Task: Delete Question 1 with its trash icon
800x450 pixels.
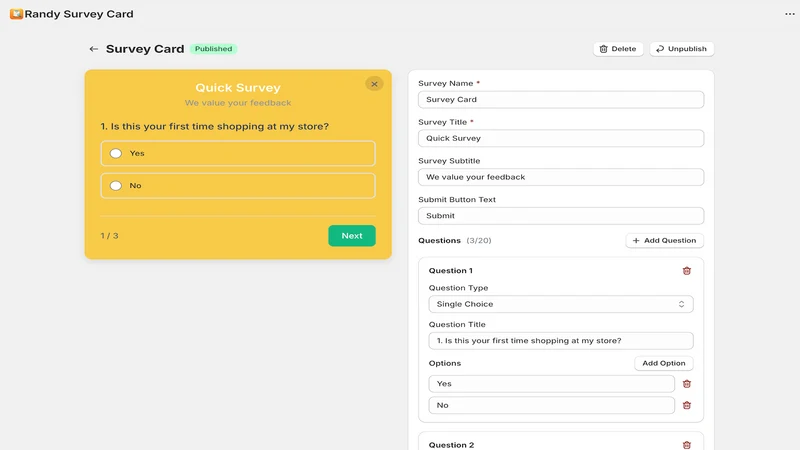Action: (x=687, y=271)
